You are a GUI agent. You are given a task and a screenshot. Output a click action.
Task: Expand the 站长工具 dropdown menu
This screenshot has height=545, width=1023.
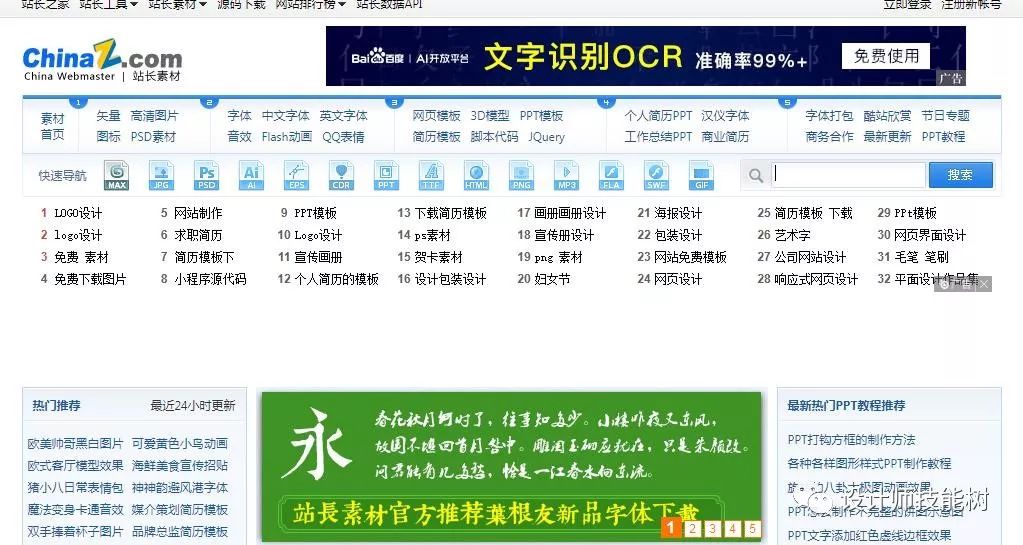[x=108, y=4]
